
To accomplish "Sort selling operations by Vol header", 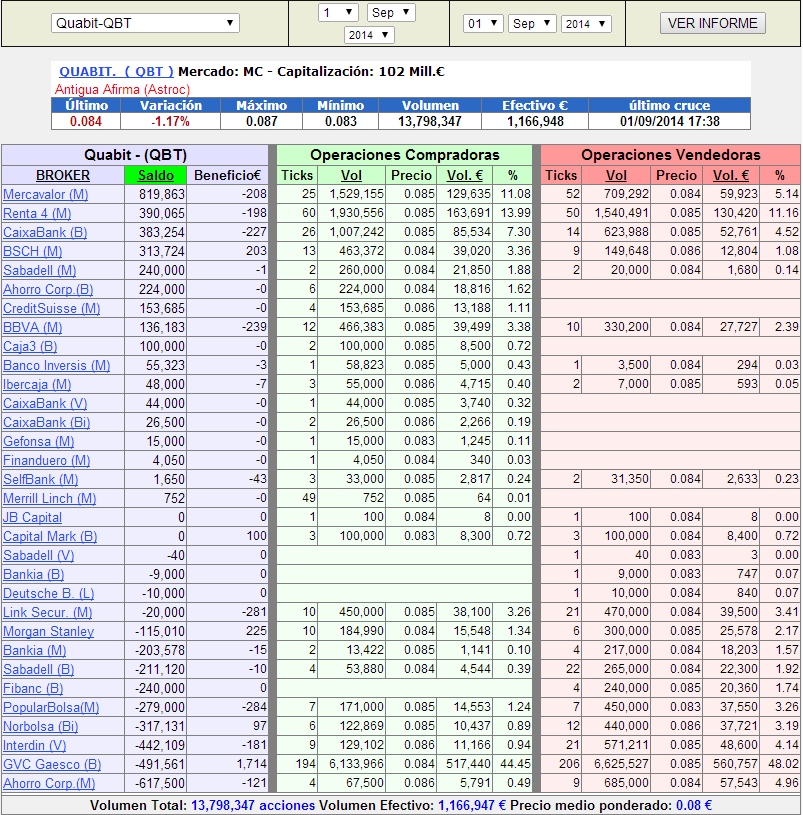I will (x=616, y=175).
